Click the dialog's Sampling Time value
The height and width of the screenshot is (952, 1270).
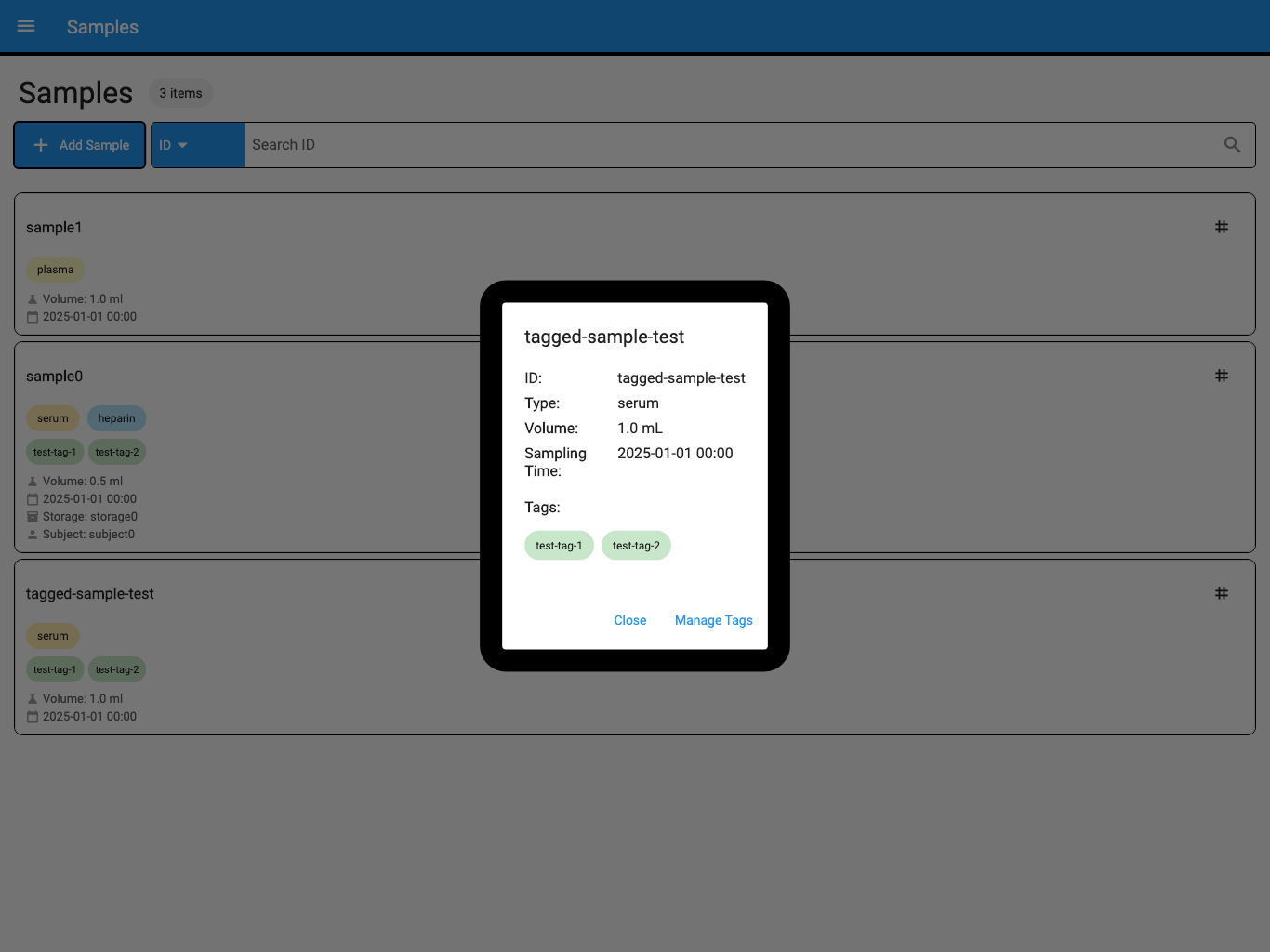(x=675, y=454)
